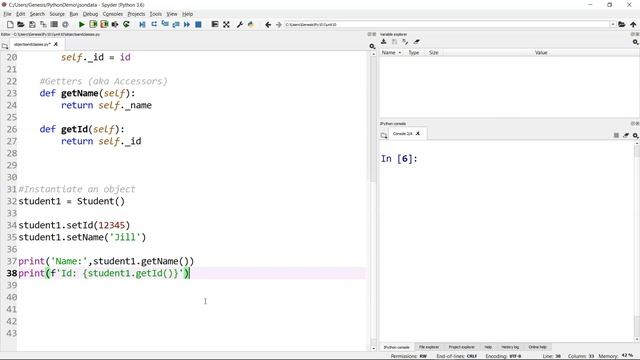
Task: Remove all variables with eraser icon
Action: (x=416, y=42)
